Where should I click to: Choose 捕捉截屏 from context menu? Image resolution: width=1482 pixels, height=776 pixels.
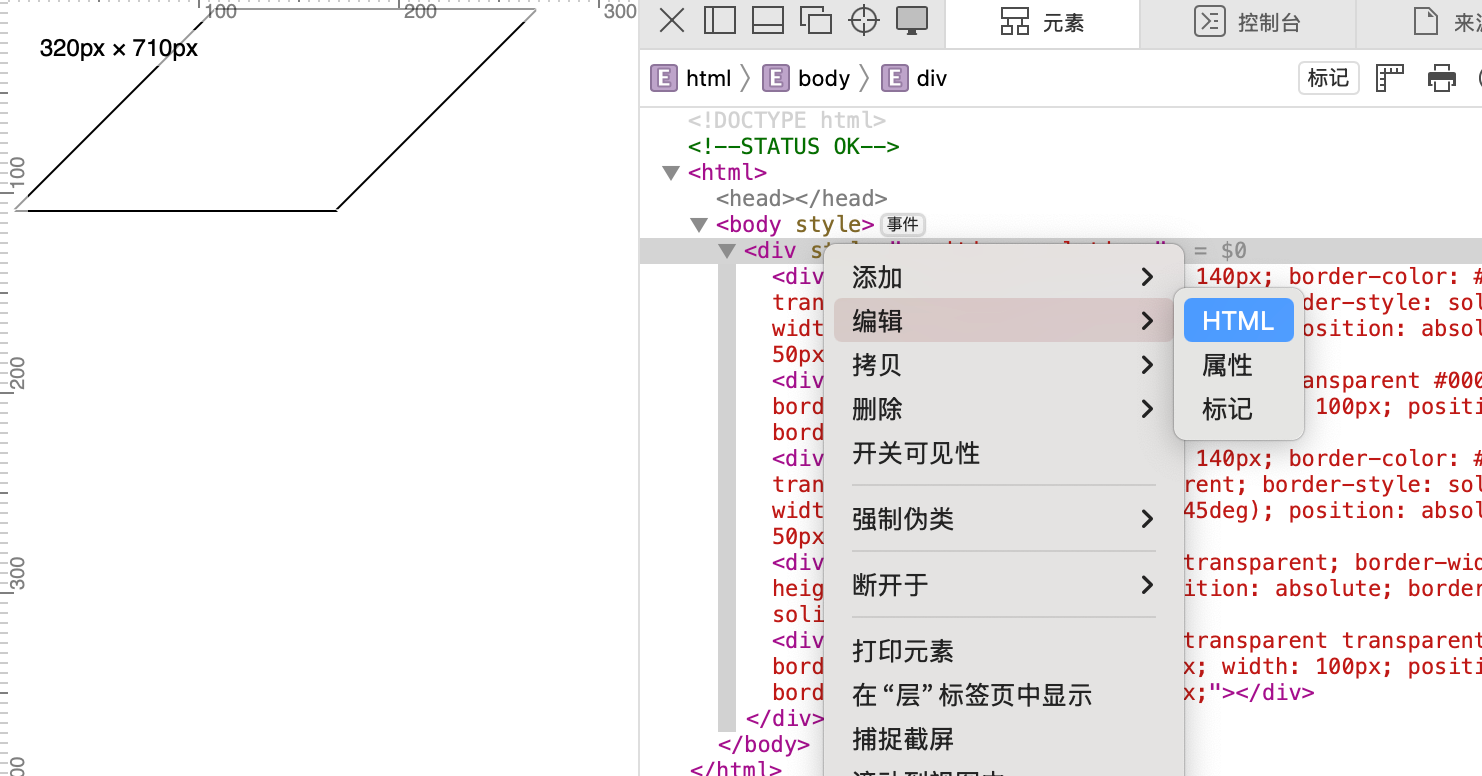(1003, 739)
